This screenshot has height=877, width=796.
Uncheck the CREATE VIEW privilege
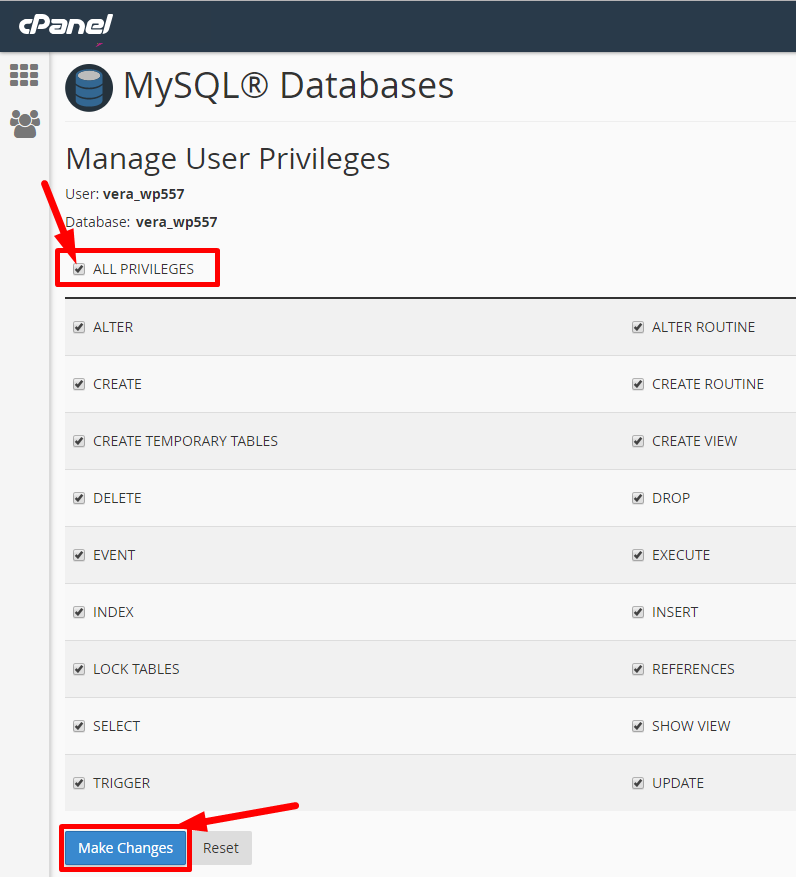[638, 441]
